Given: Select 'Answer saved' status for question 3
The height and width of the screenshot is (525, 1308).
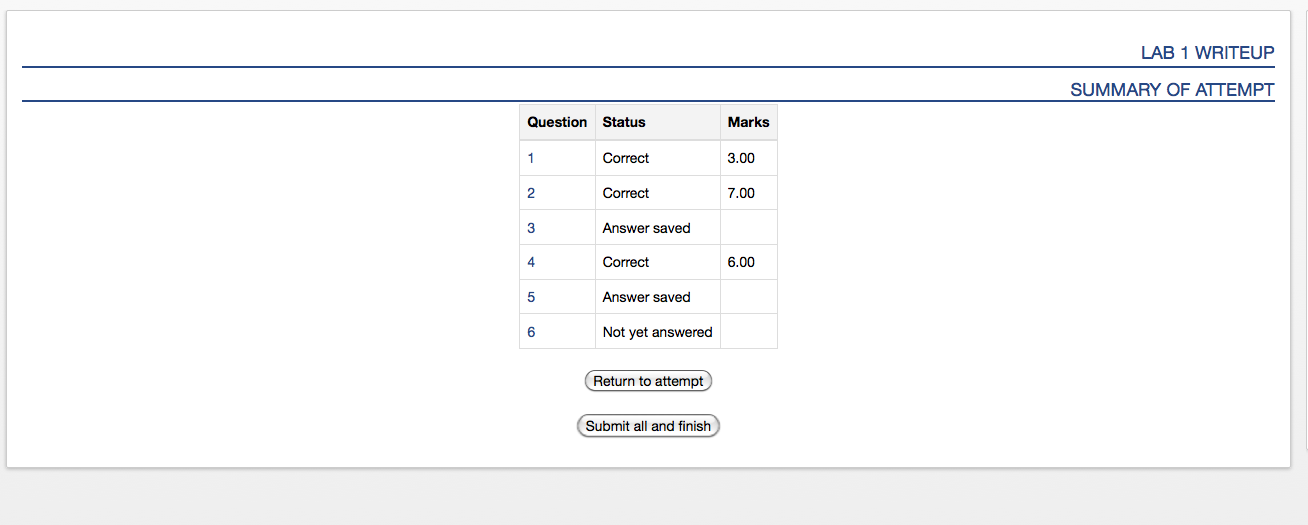Looking at the screenshot, I should click(646, 228).
